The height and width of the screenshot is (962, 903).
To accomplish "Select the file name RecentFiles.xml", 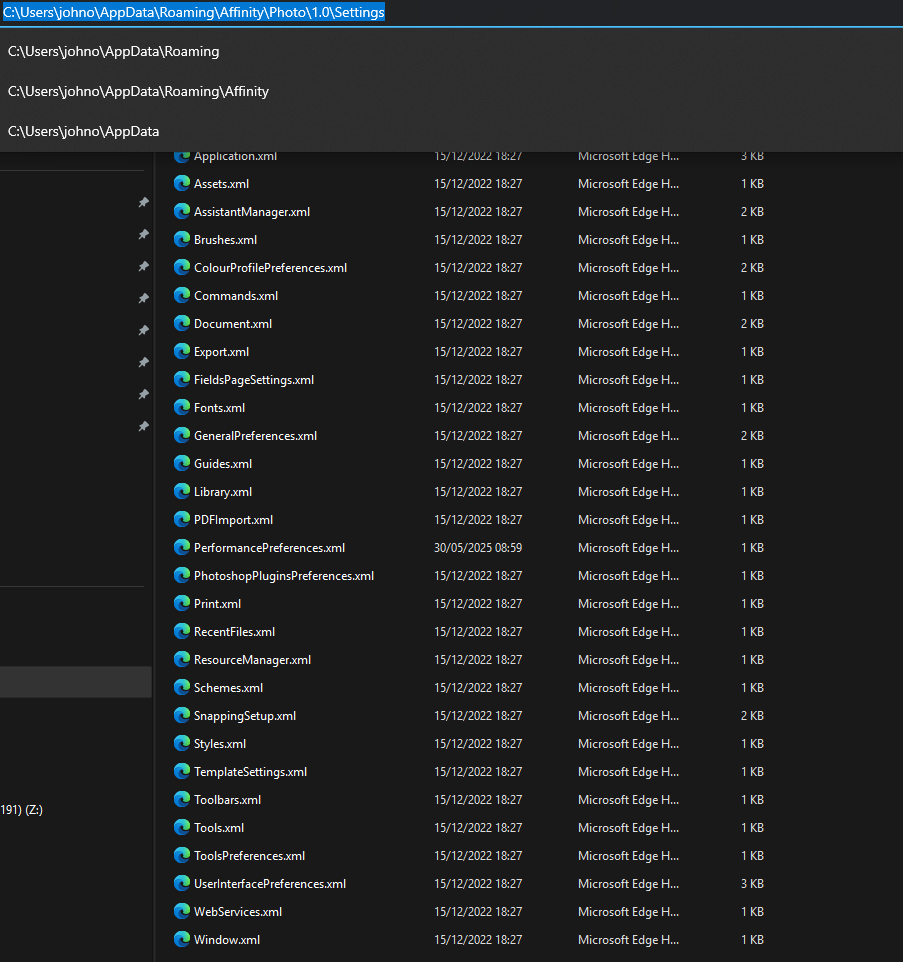I will (234, 632).
